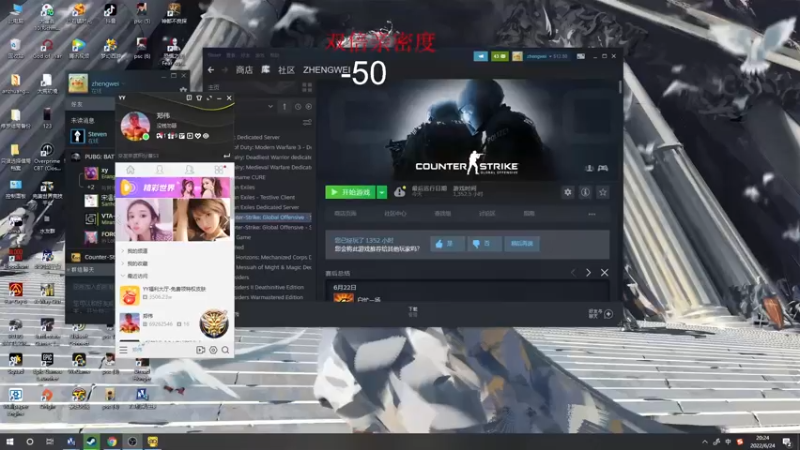Image resolution: width=800 pixels, height=450 pixels.
Task: Click the Steam icon on the taskbar
Action: pyautogui.click(x=91, y=441)
